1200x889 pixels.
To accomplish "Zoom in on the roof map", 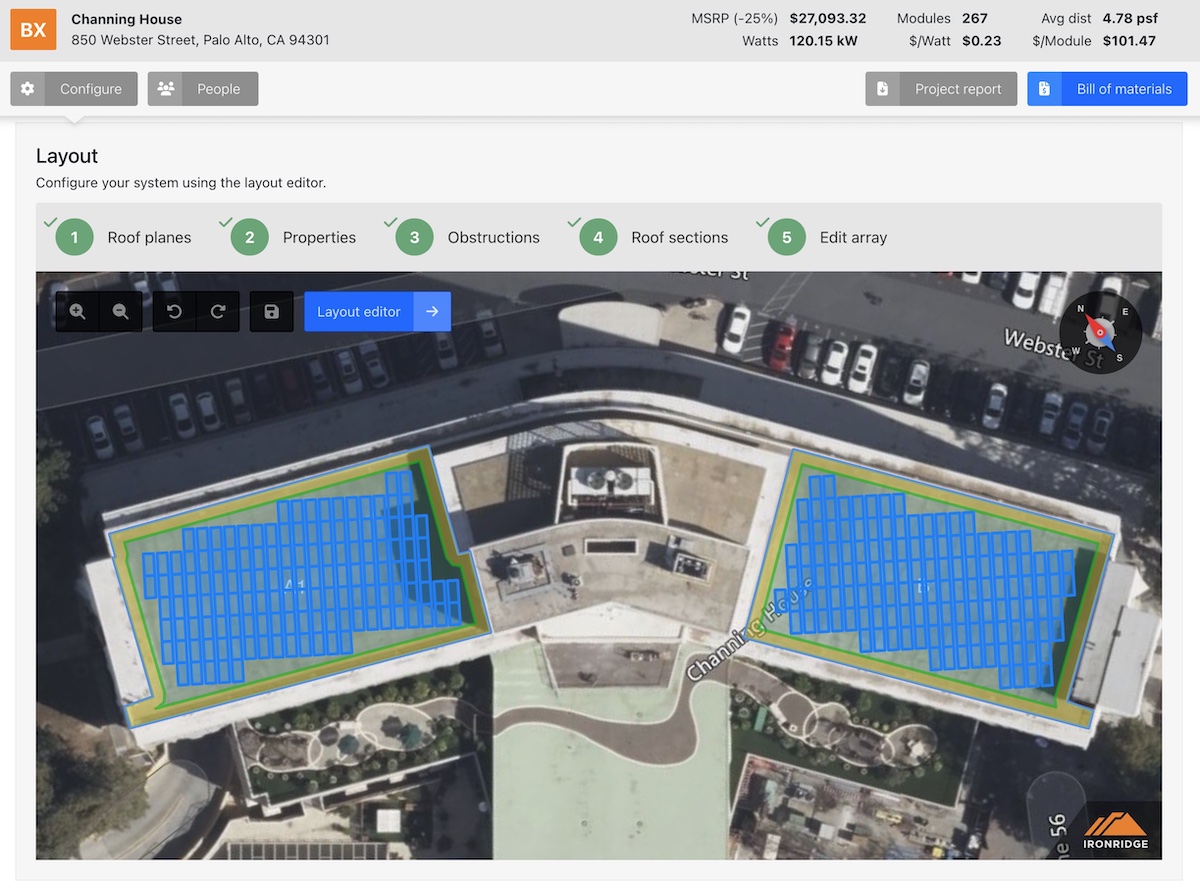I will pyautogui.click(x=77, y=312).
